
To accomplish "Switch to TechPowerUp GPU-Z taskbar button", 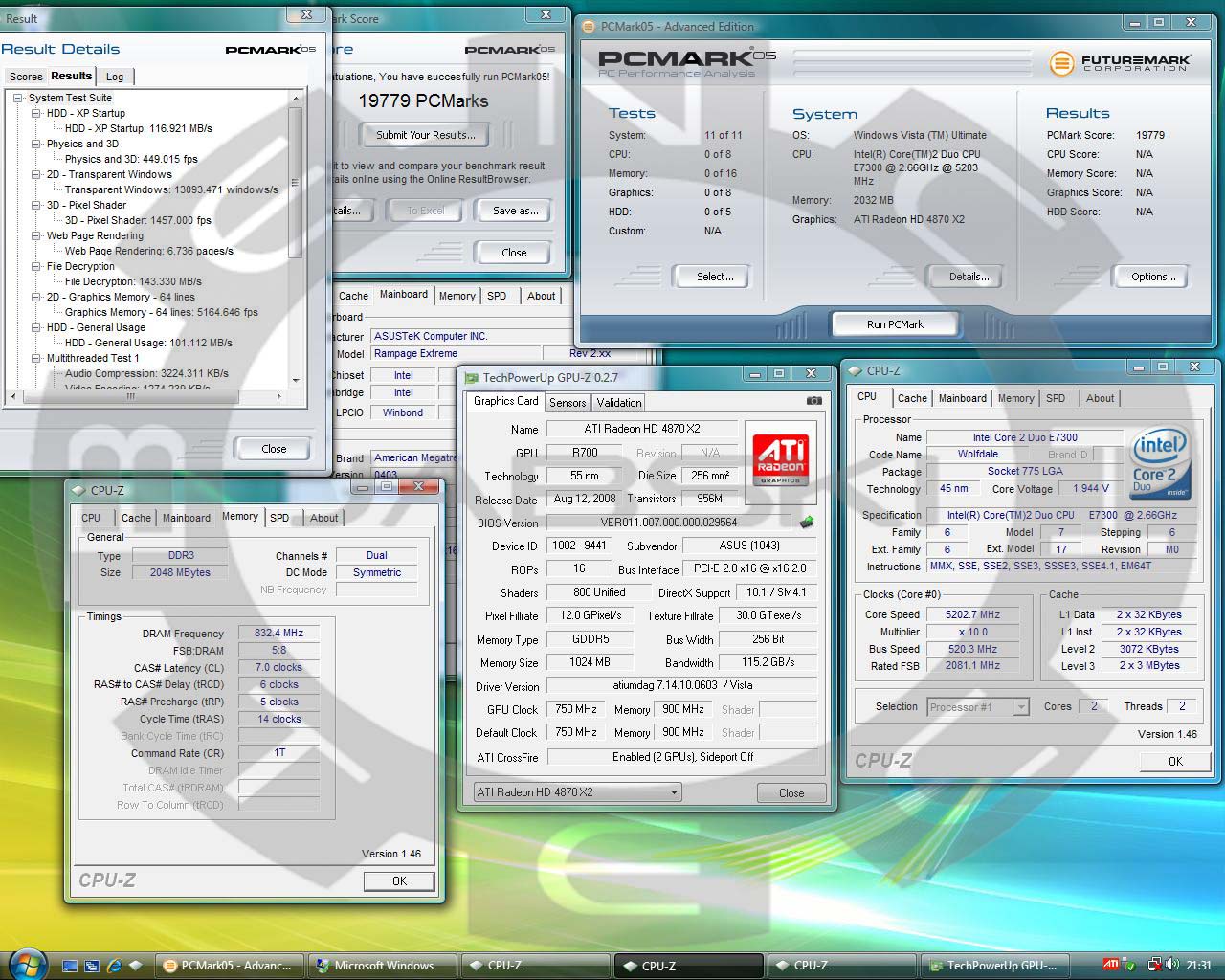I will [995, 966].
